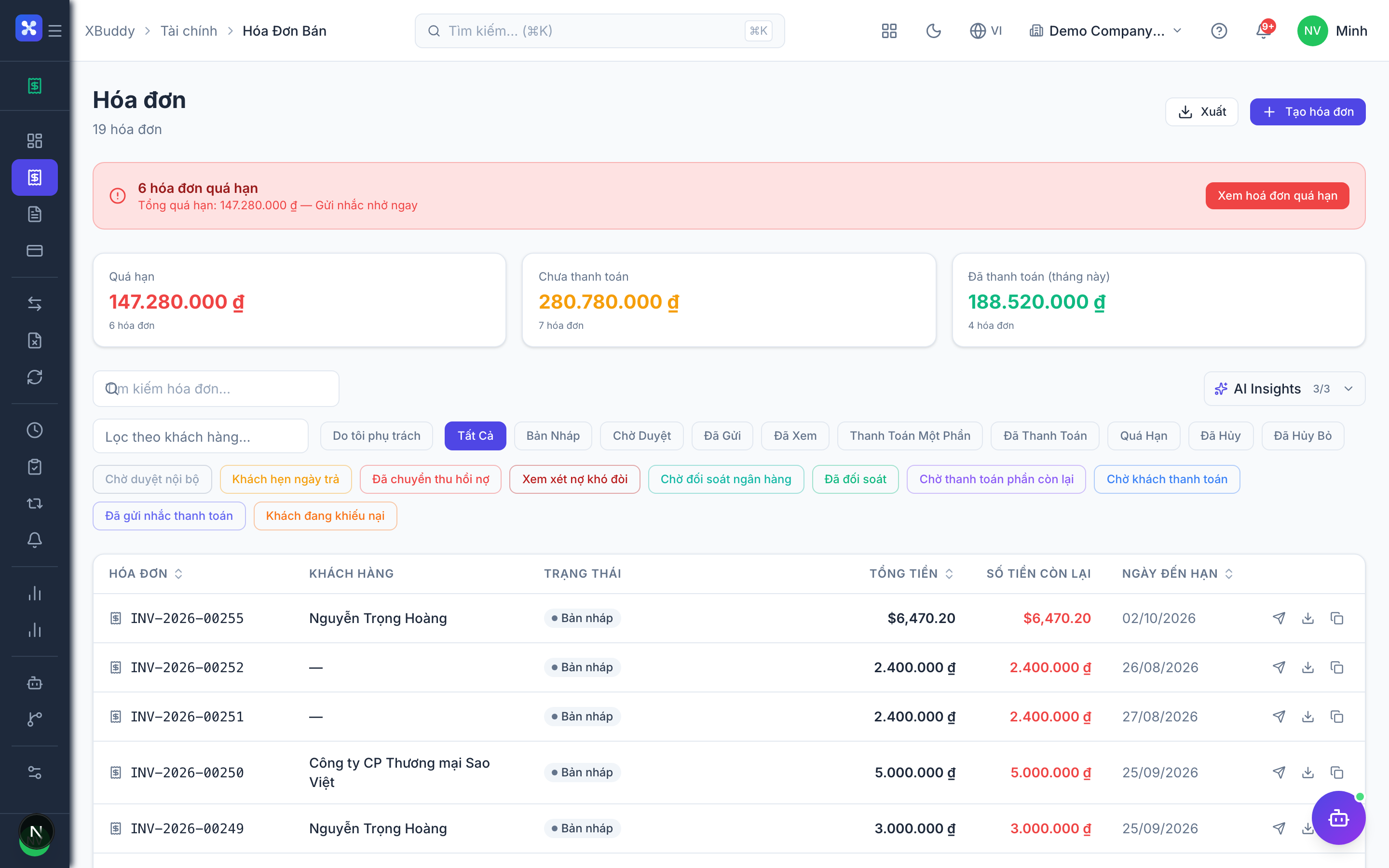Send invoice INV-2026-00255 via the paper plane icon
The image size is (1389, 868).
[1279, 618]
